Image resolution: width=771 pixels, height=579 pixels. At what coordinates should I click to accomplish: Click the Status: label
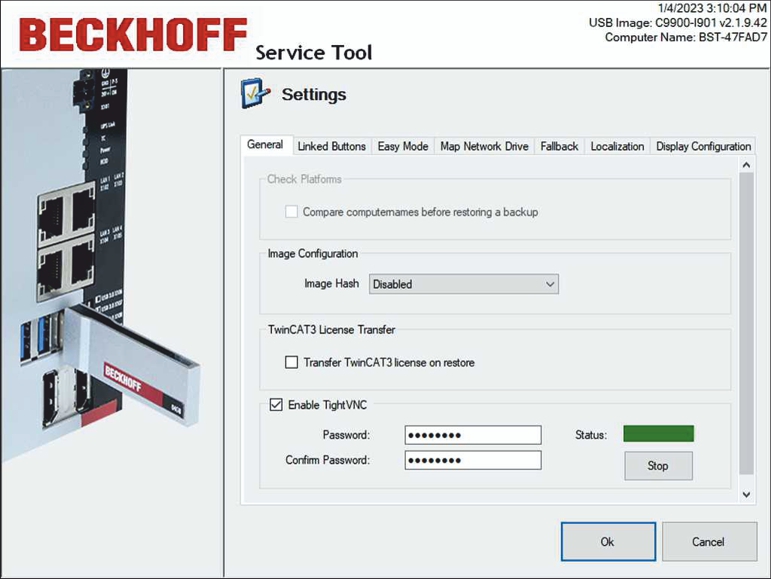pos(591,435)
